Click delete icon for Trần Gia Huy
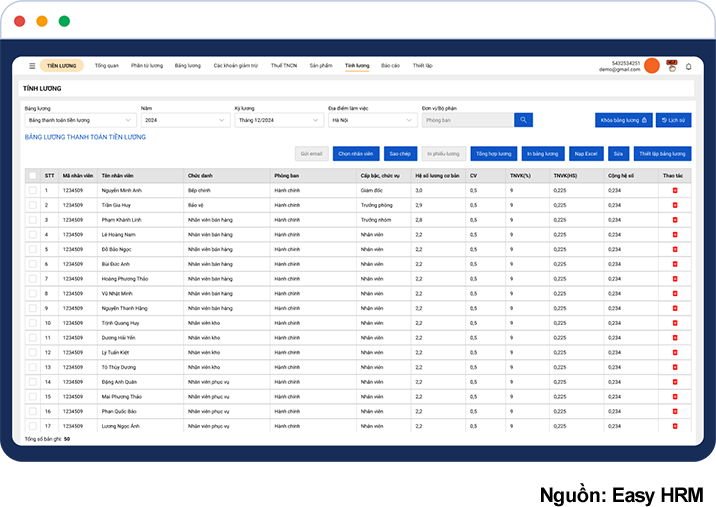 [x=675, y=205]
